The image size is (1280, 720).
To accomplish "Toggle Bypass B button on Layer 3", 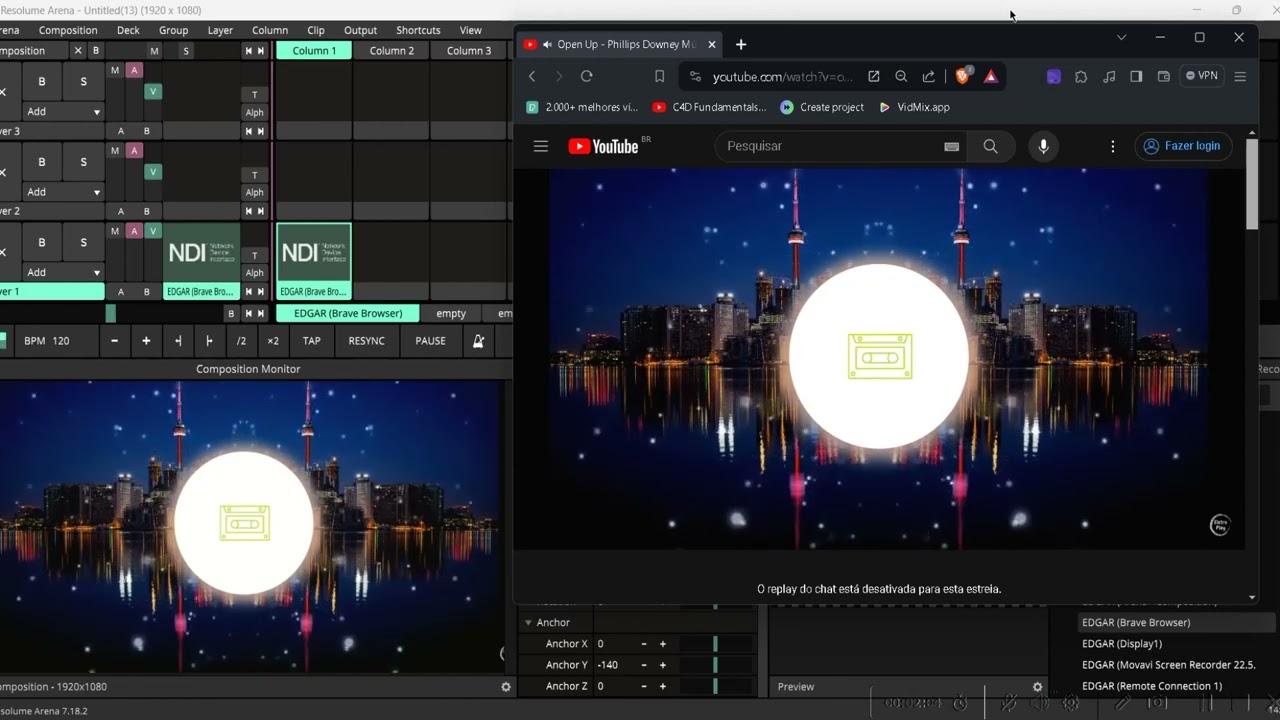I will (42, 82).
